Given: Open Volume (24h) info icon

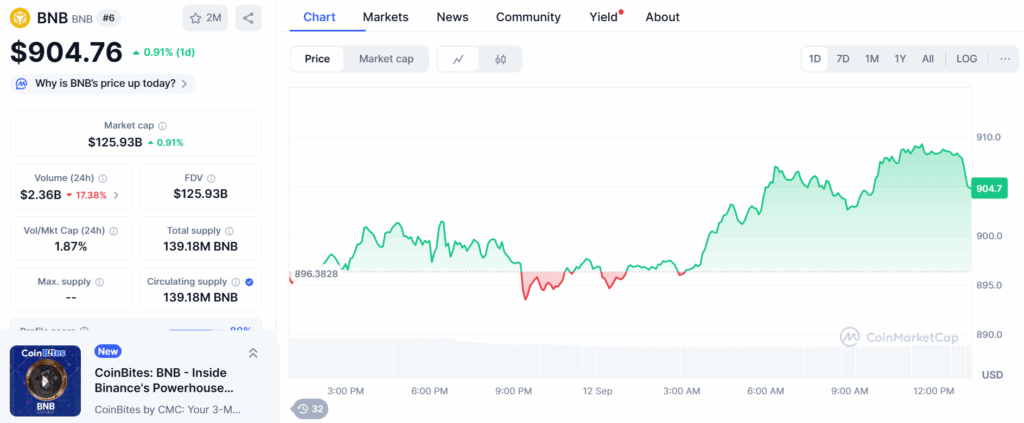Looking at the screenshot, I should point(103,178).
